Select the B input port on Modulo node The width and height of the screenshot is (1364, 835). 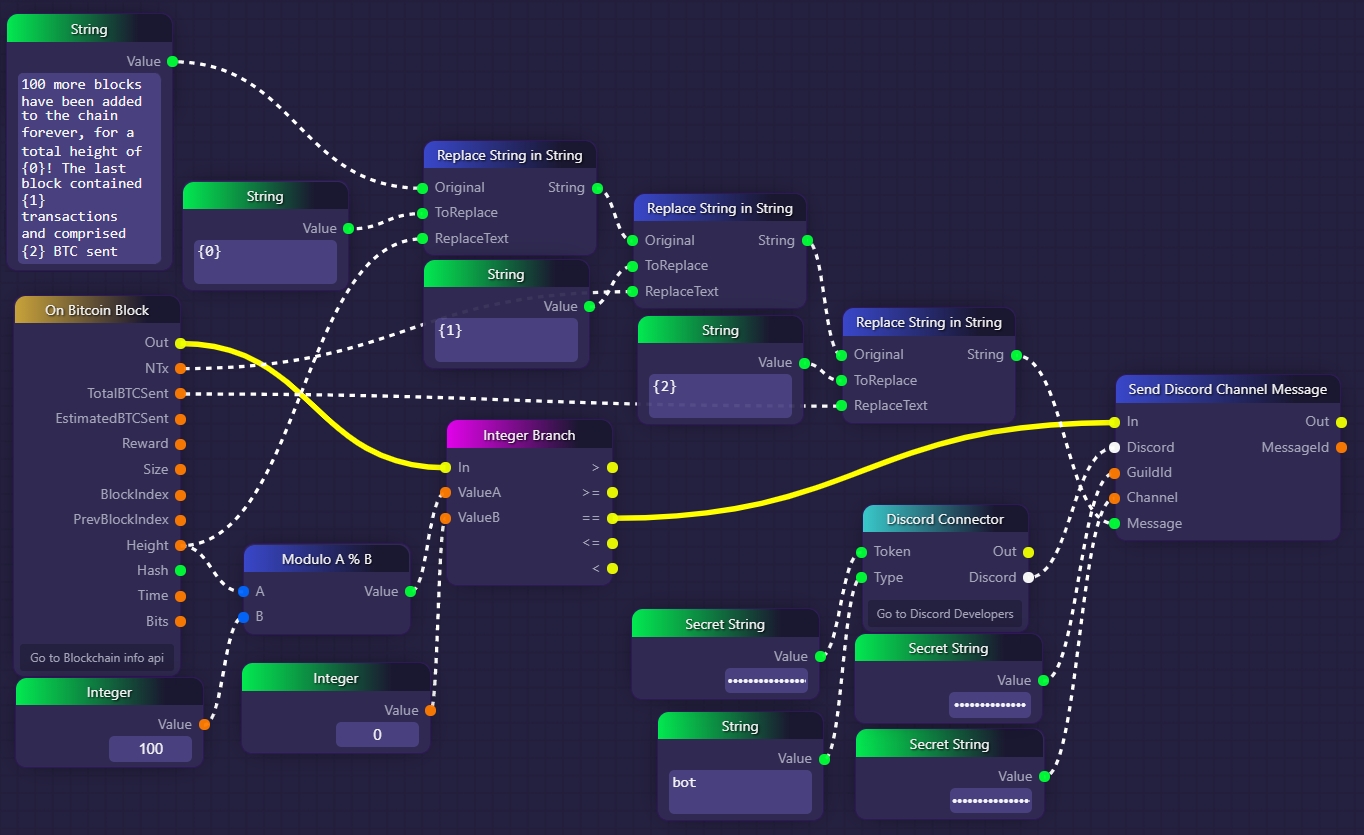[x=243, y=616]
